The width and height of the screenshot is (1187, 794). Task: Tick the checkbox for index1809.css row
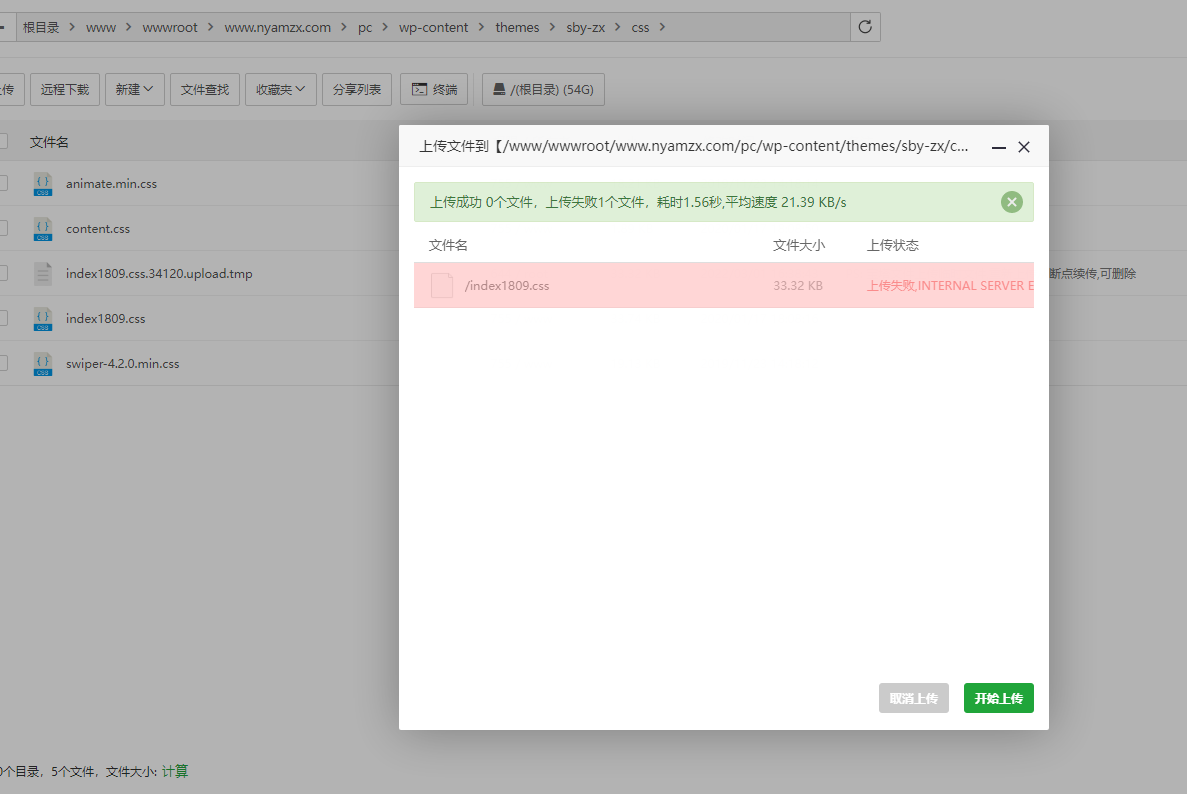[x=3, y=318]
